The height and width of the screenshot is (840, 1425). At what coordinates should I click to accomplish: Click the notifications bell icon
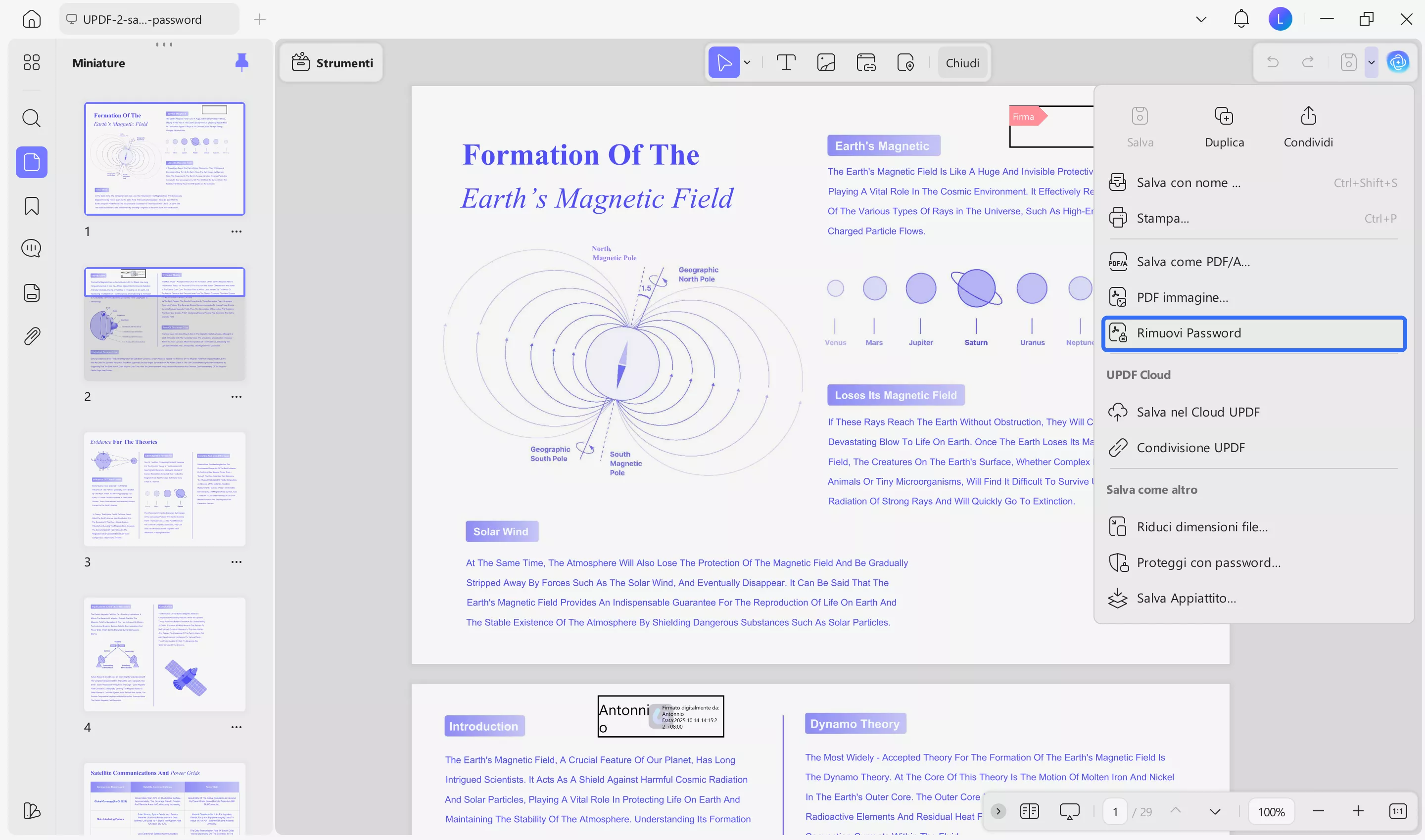click(x=1241, y=19)
